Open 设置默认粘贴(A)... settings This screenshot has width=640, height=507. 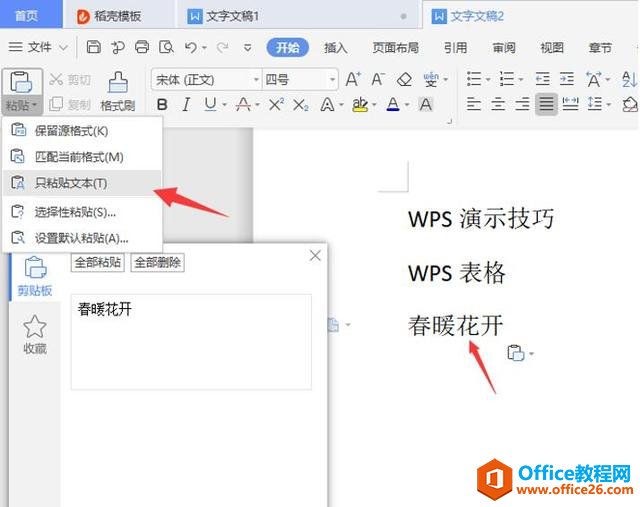(82, 238)
